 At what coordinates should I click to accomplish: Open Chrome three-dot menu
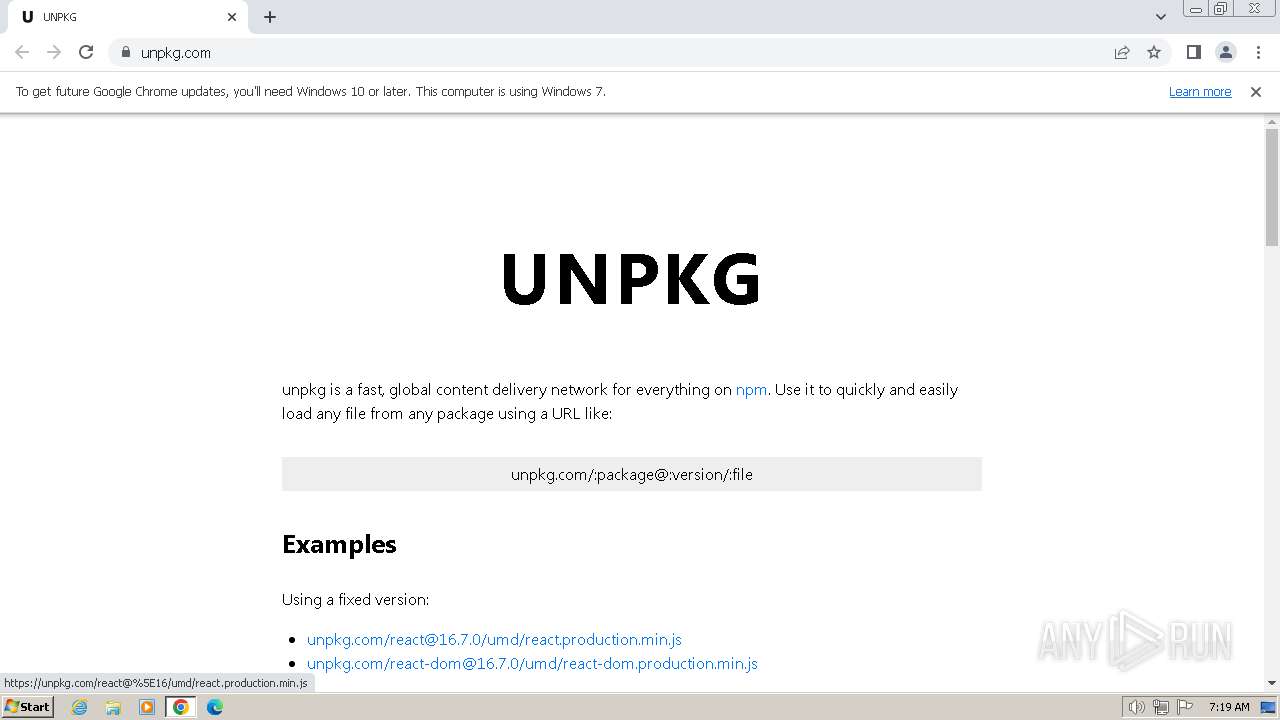(1258, 52)
